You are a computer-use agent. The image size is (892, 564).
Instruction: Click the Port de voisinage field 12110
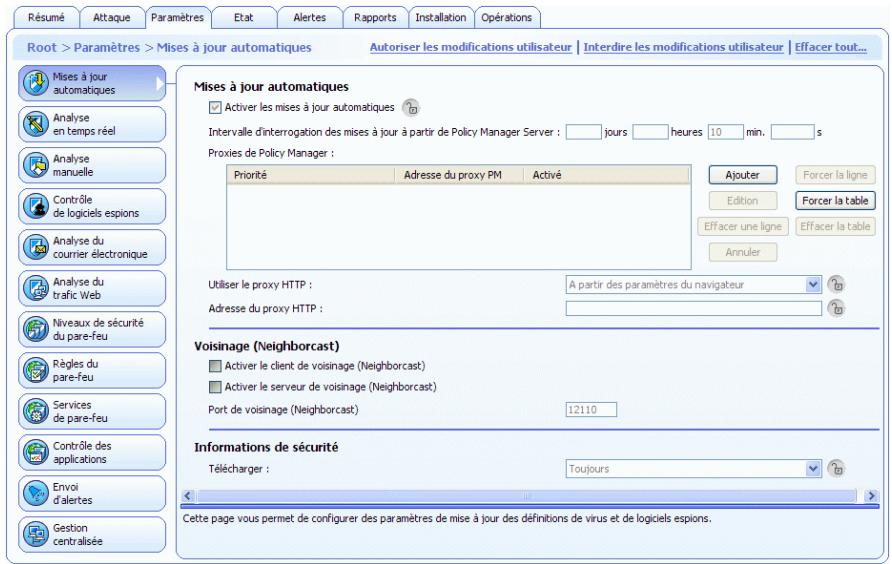click(x=591, y=410)
